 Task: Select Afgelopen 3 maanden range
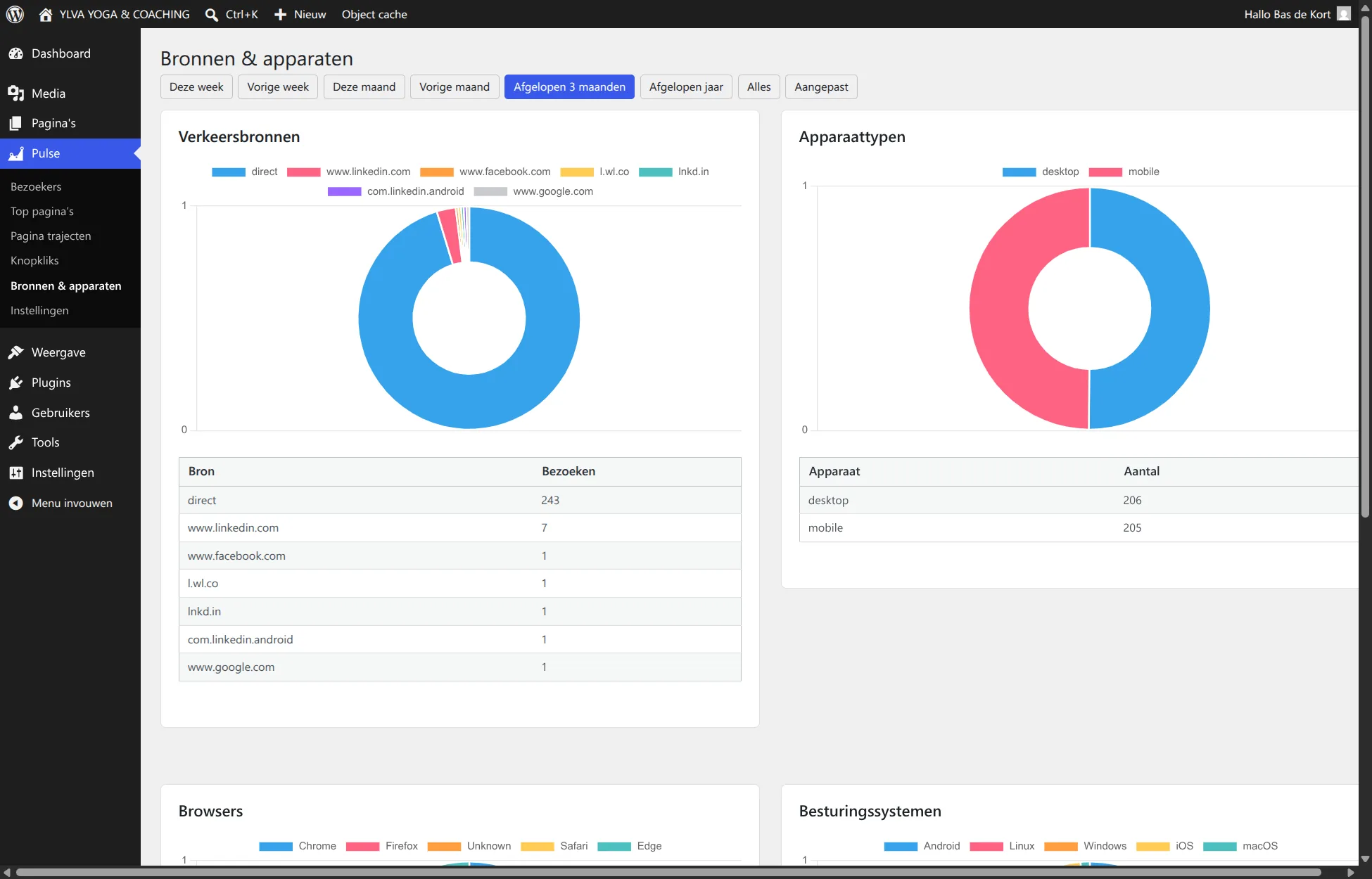pyautogui.click(x=569, y=86)
